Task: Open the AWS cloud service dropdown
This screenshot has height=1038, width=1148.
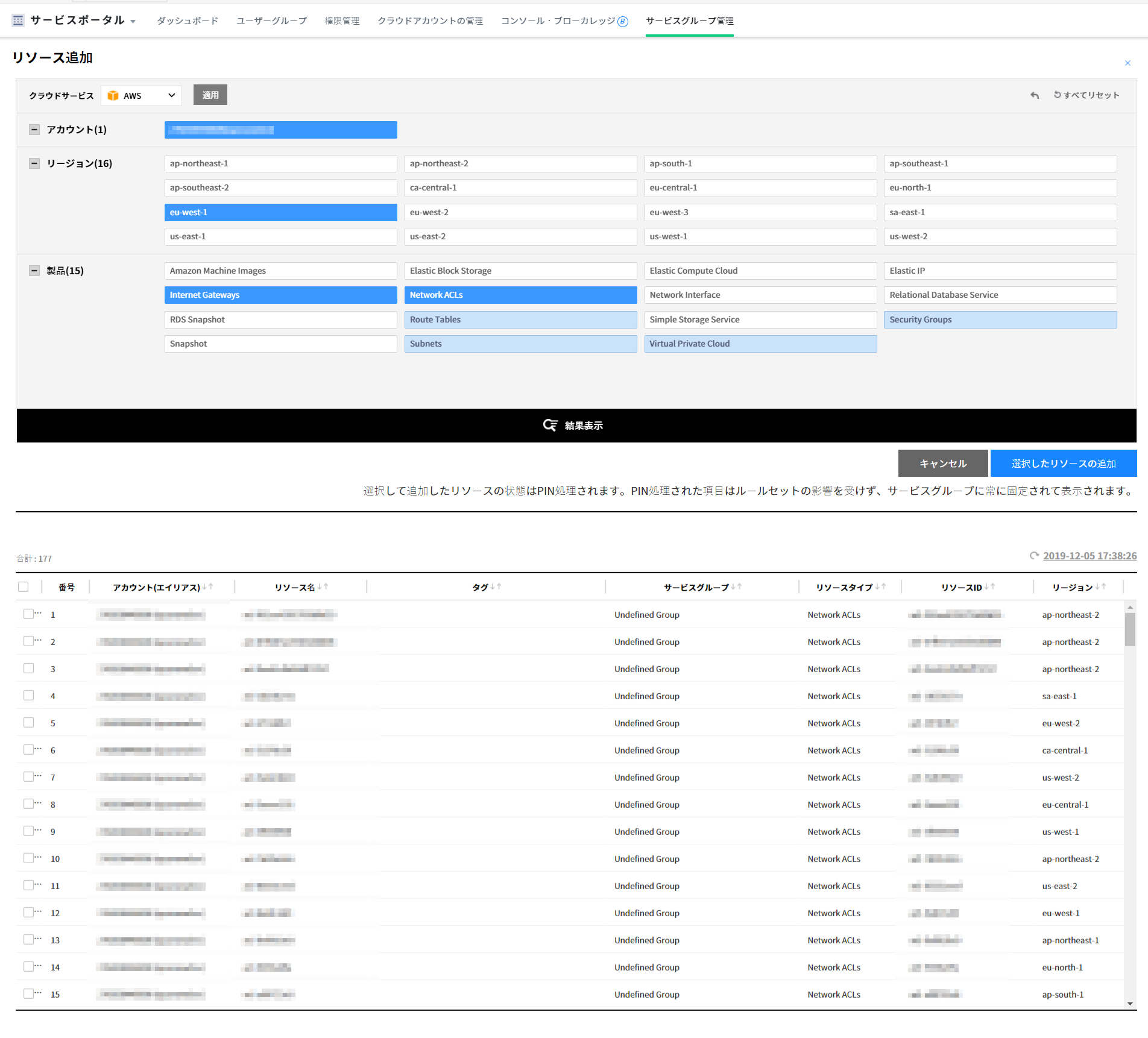Action: pos(142,95)
